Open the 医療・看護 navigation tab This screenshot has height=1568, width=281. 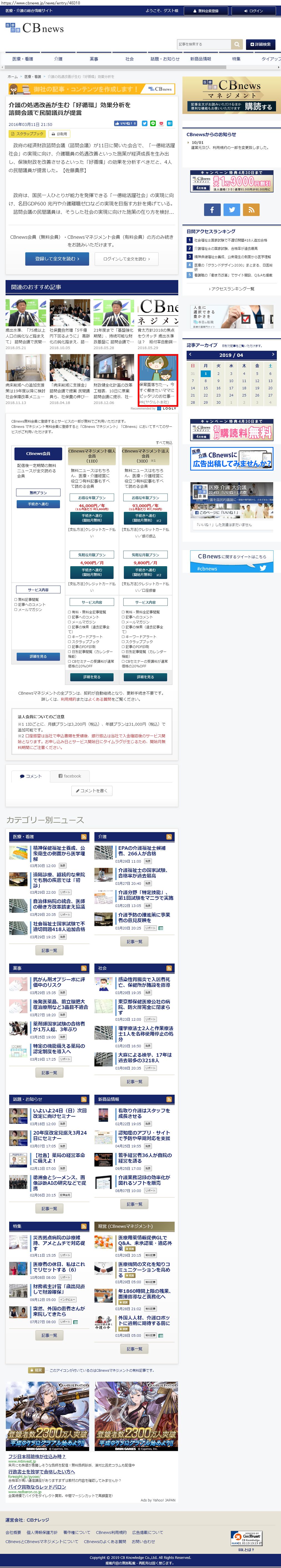point(22,59)
